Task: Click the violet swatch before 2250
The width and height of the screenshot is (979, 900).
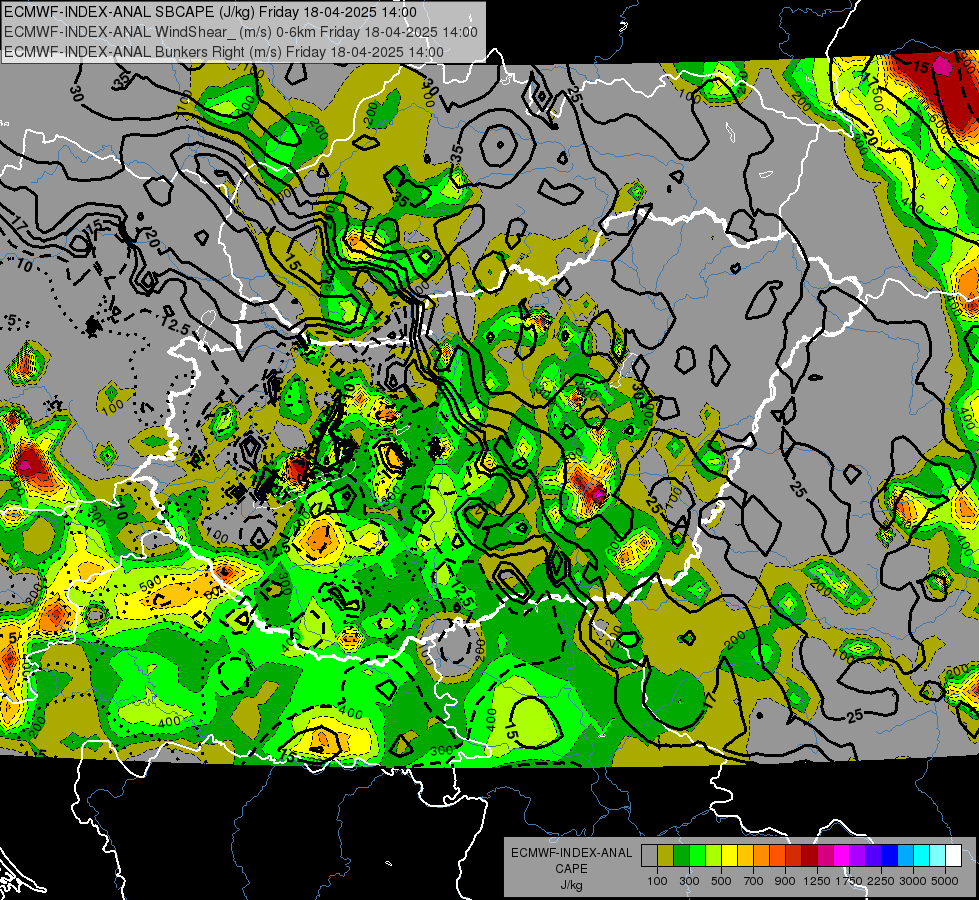Action: click(x=873, y=856)
